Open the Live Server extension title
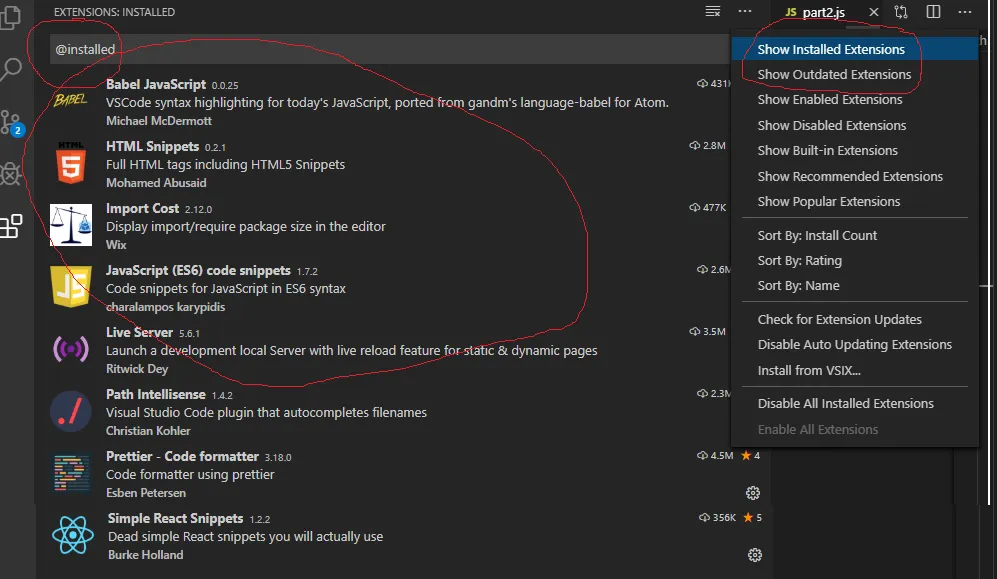997x579 pixels. tap(139, 332)
